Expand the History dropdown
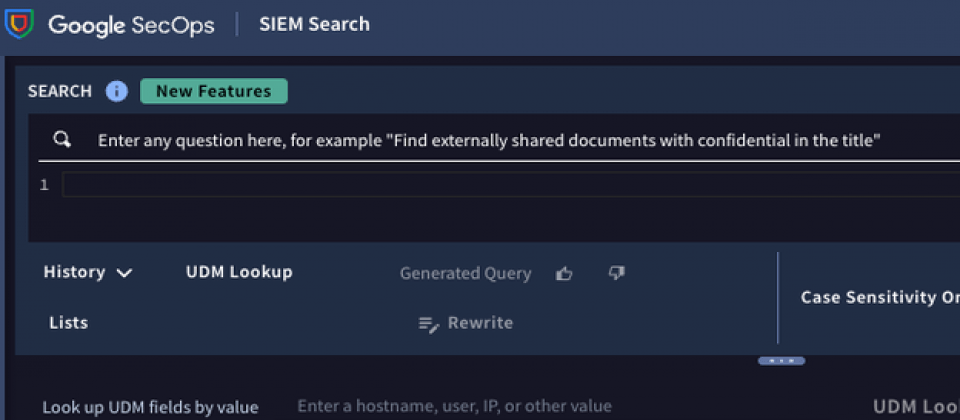Screen dimensions: 960x420 coord(88,272)
